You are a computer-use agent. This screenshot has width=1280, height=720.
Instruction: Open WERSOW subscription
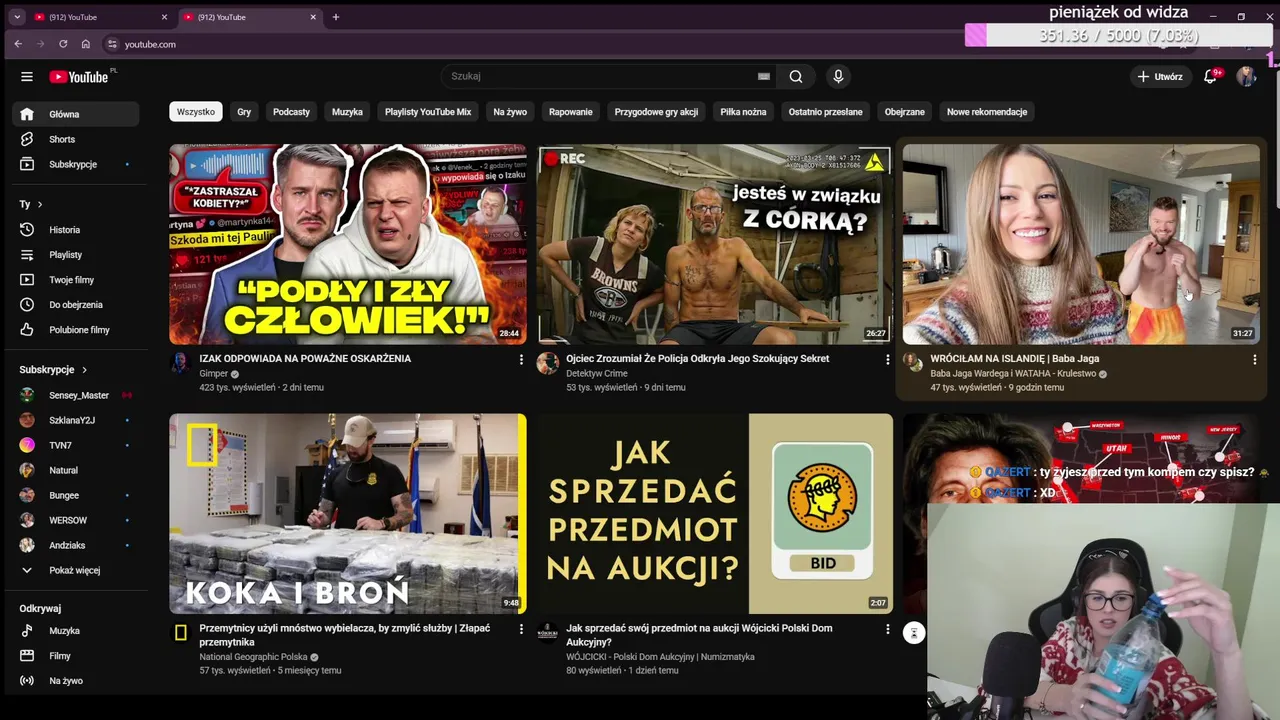(x=76, y=520)
